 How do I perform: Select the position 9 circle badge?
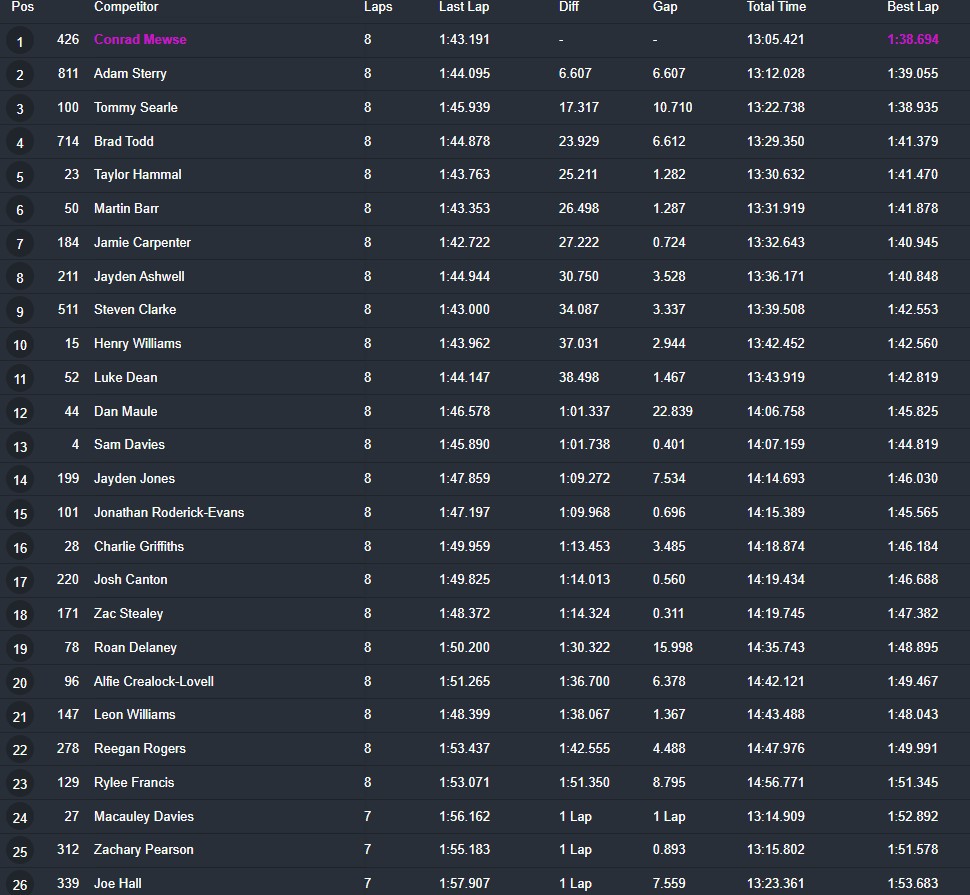point(20,311)
